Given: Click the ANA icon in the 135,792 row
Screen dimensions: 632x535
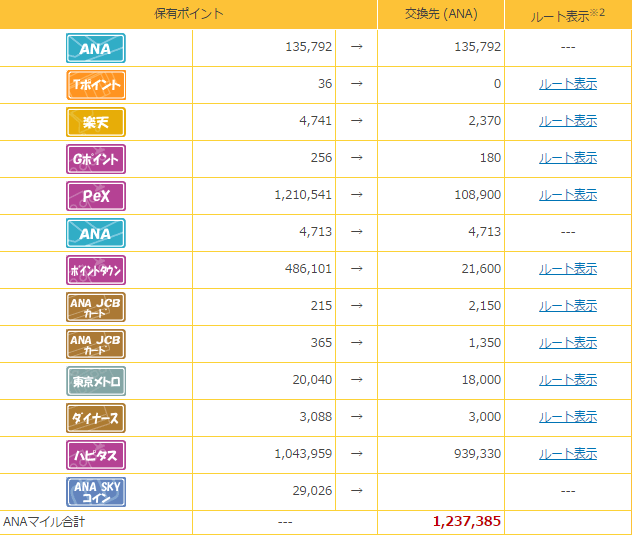Looking at the screenshot, I should pyautogui.click(x=96, y=48).
